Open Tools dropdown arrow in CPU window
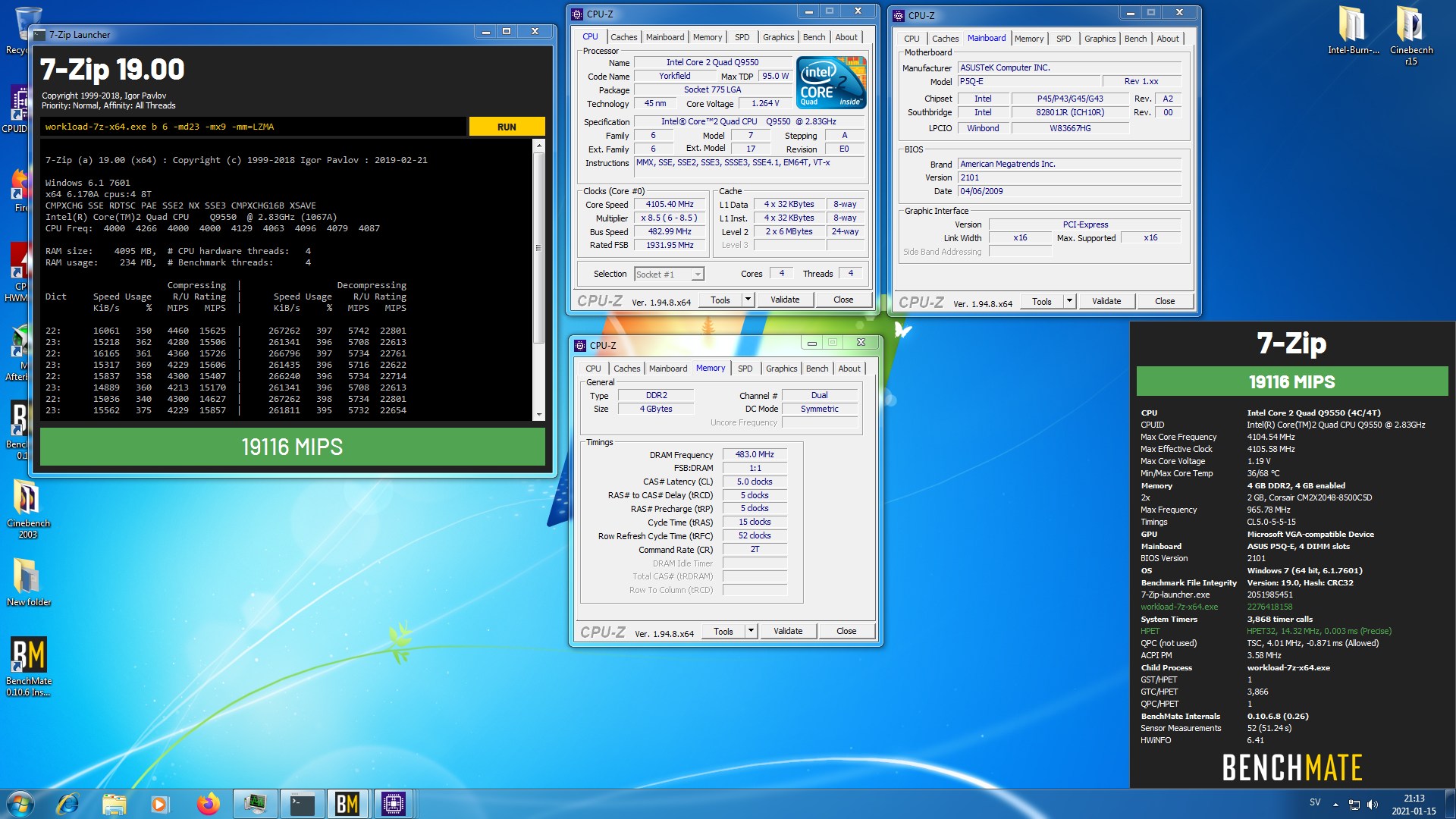The width and height of the screenshot is (1456, 819). pos(747,300)
